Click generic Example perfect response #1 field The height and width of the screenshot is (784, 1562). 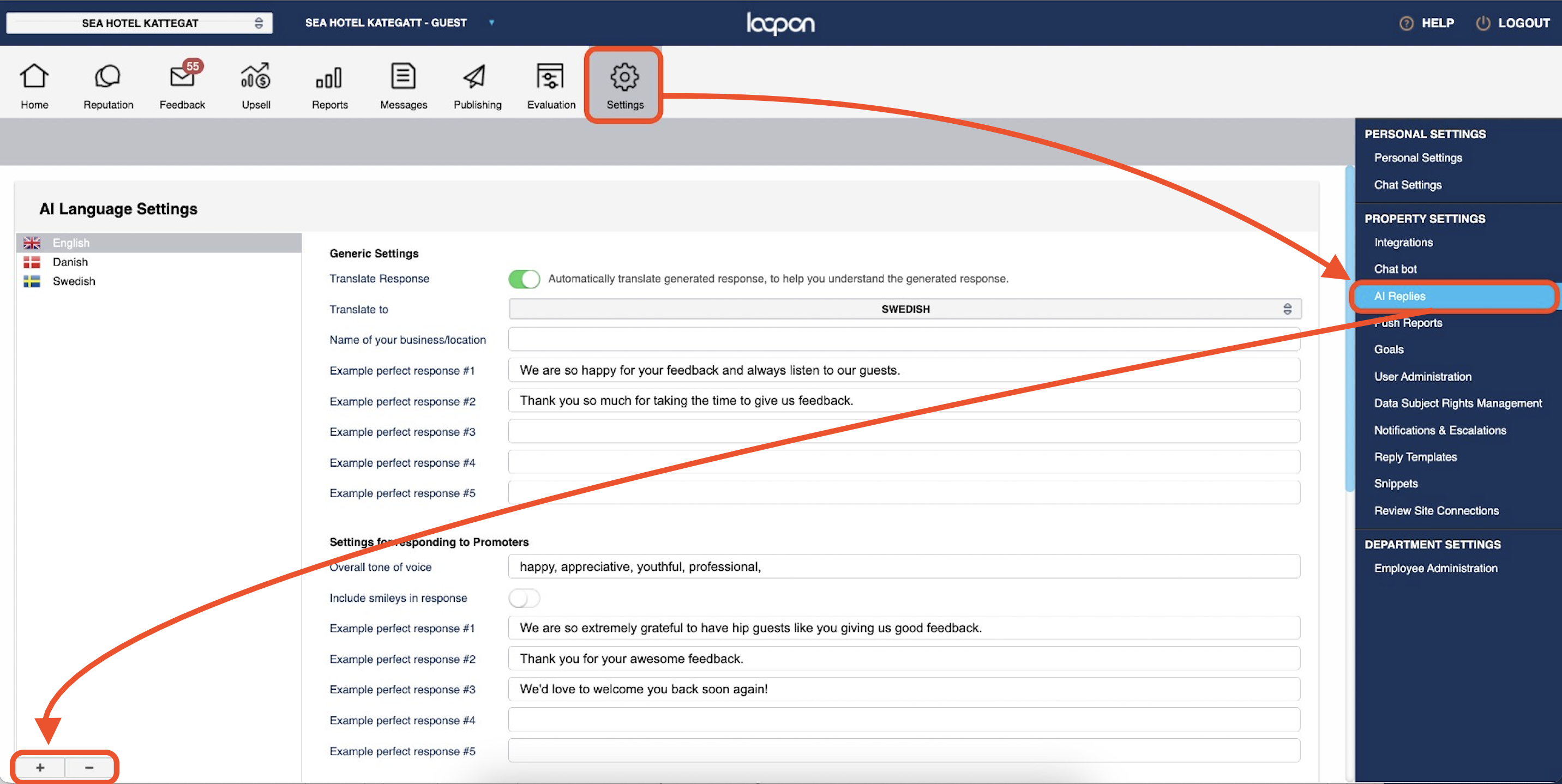point(904,371)
